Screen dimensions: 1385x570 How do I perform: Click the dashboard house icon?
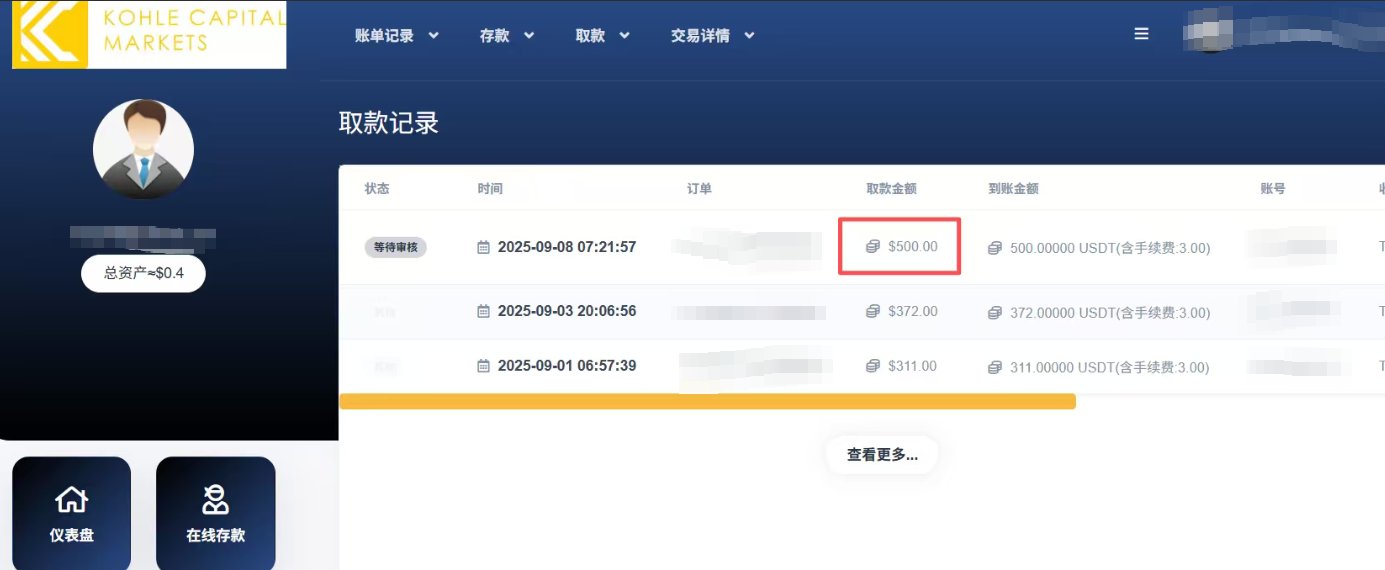(71, 498)
